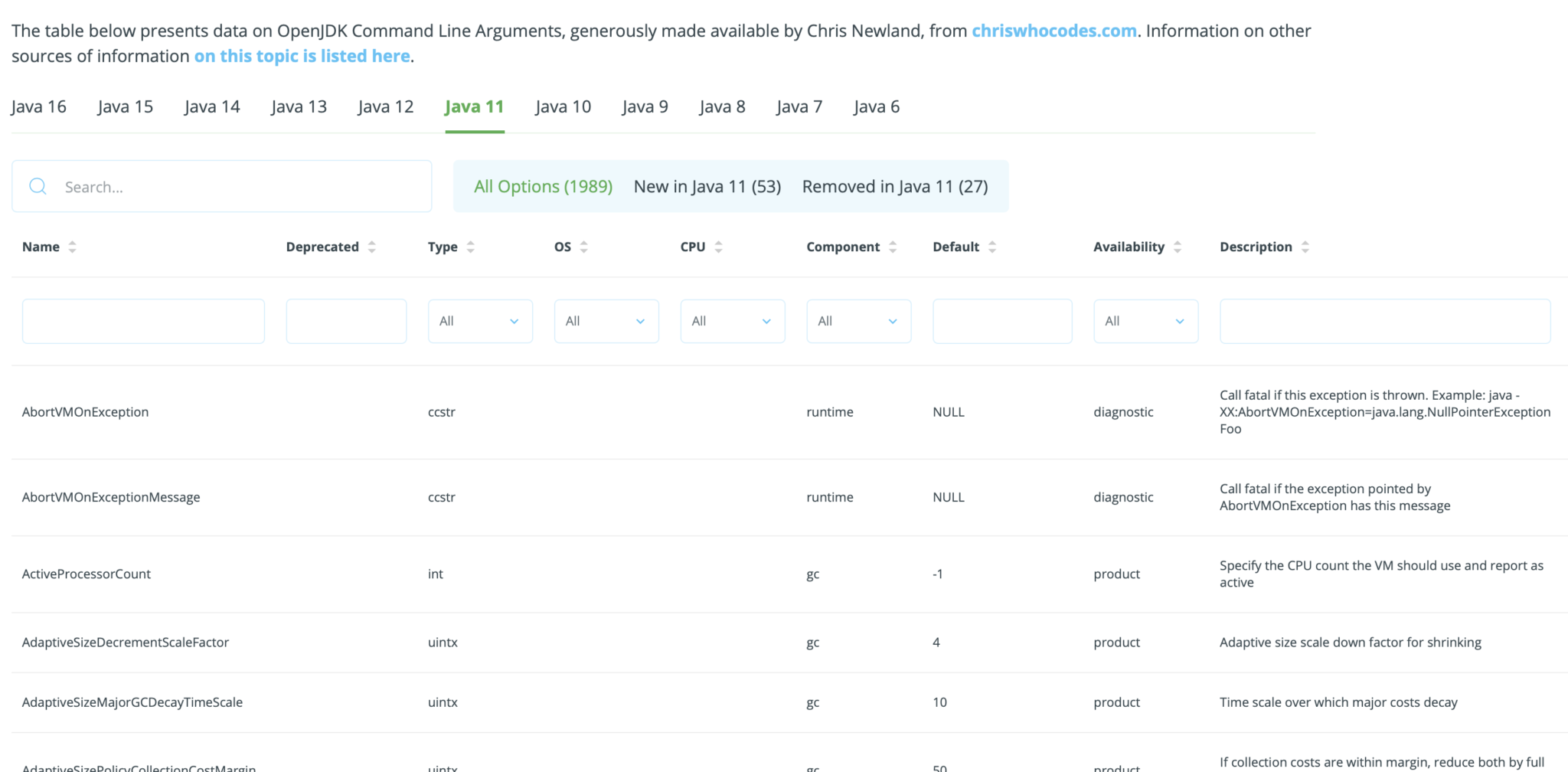This screenshot has width=1568, height=772.
Task: Sort the table by Name column
Action: pyautogui.click(x=72, y=247)
